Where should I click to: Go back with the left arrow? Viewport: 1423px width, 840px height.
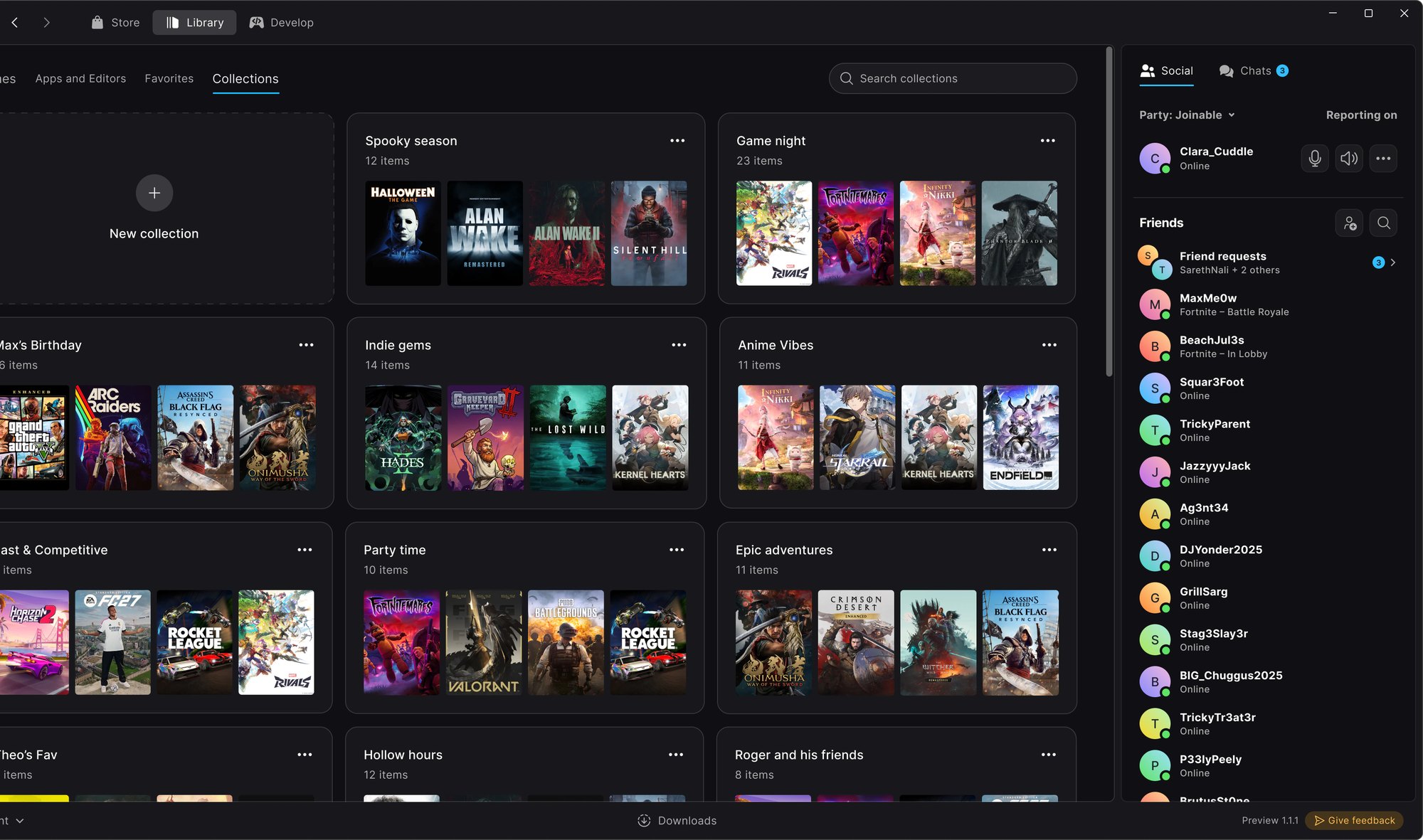14,23
